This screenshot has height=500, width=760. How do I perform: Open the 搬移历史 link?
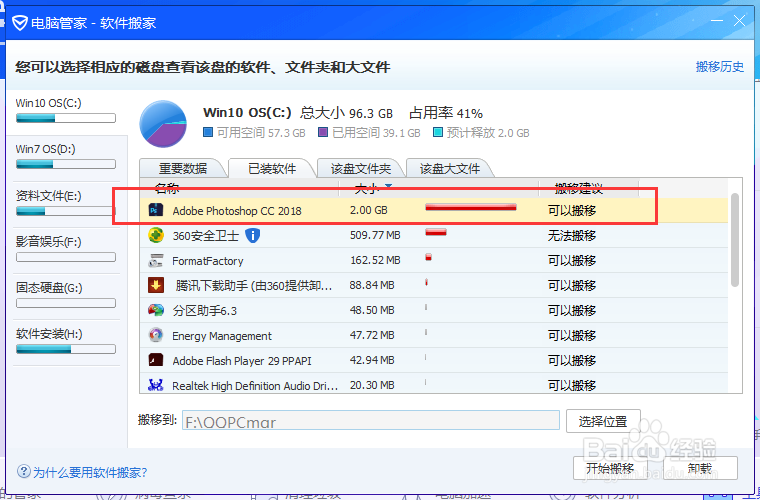click(x=720, y=67)
